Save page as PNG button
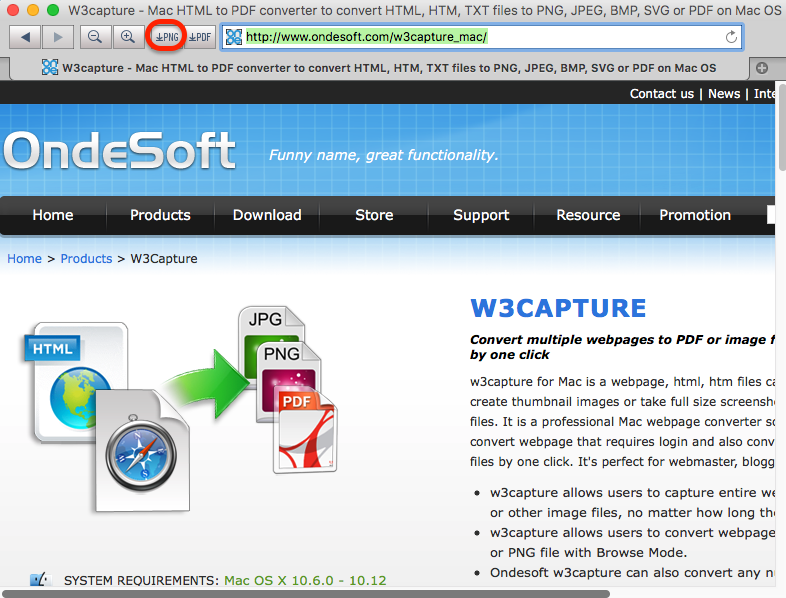786x598 pixels. pyautogui.click(x=166, y=37)
